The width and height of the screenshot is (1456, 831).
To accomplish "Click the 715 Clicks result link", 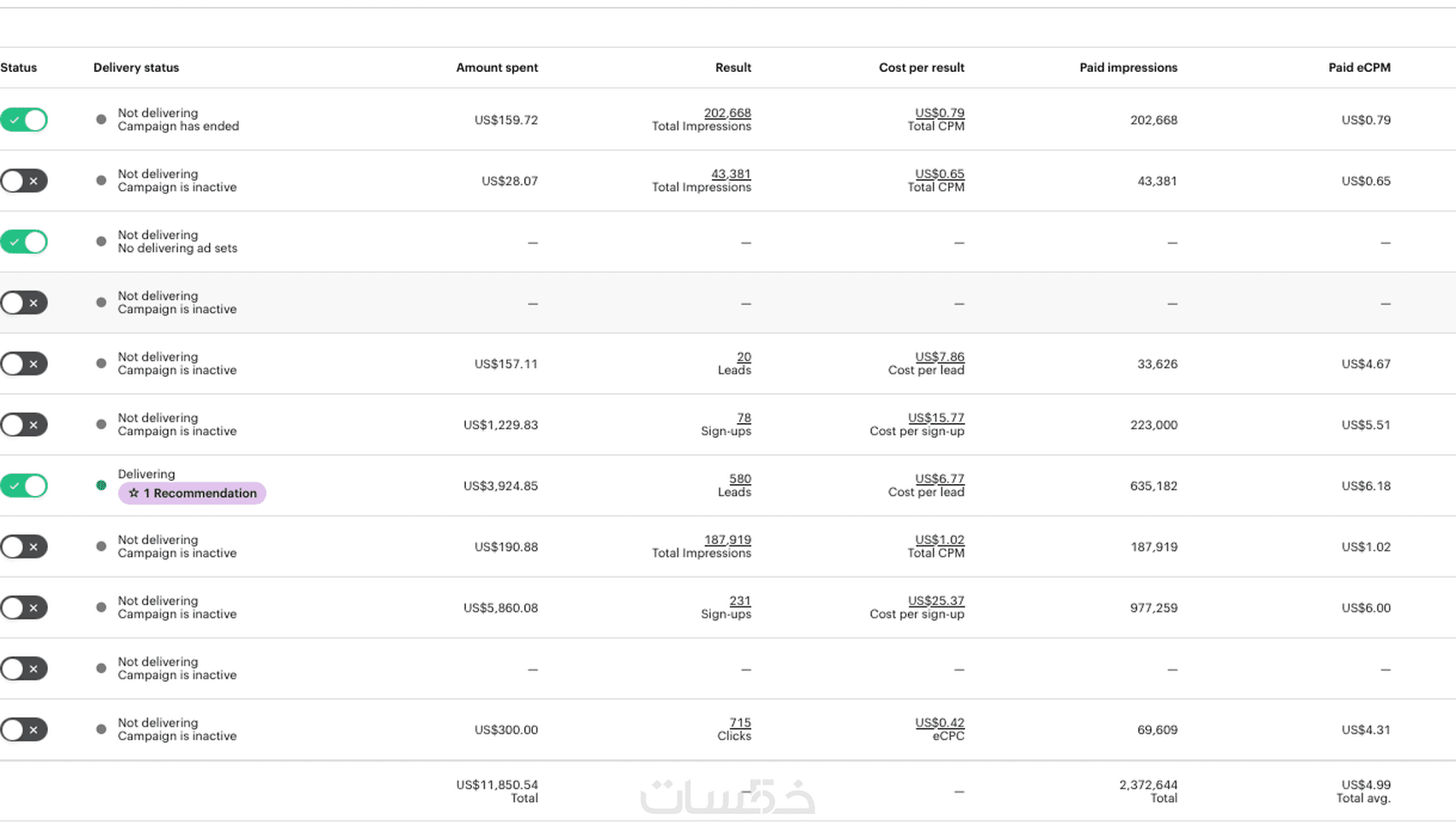I will [x=740, y=723].
